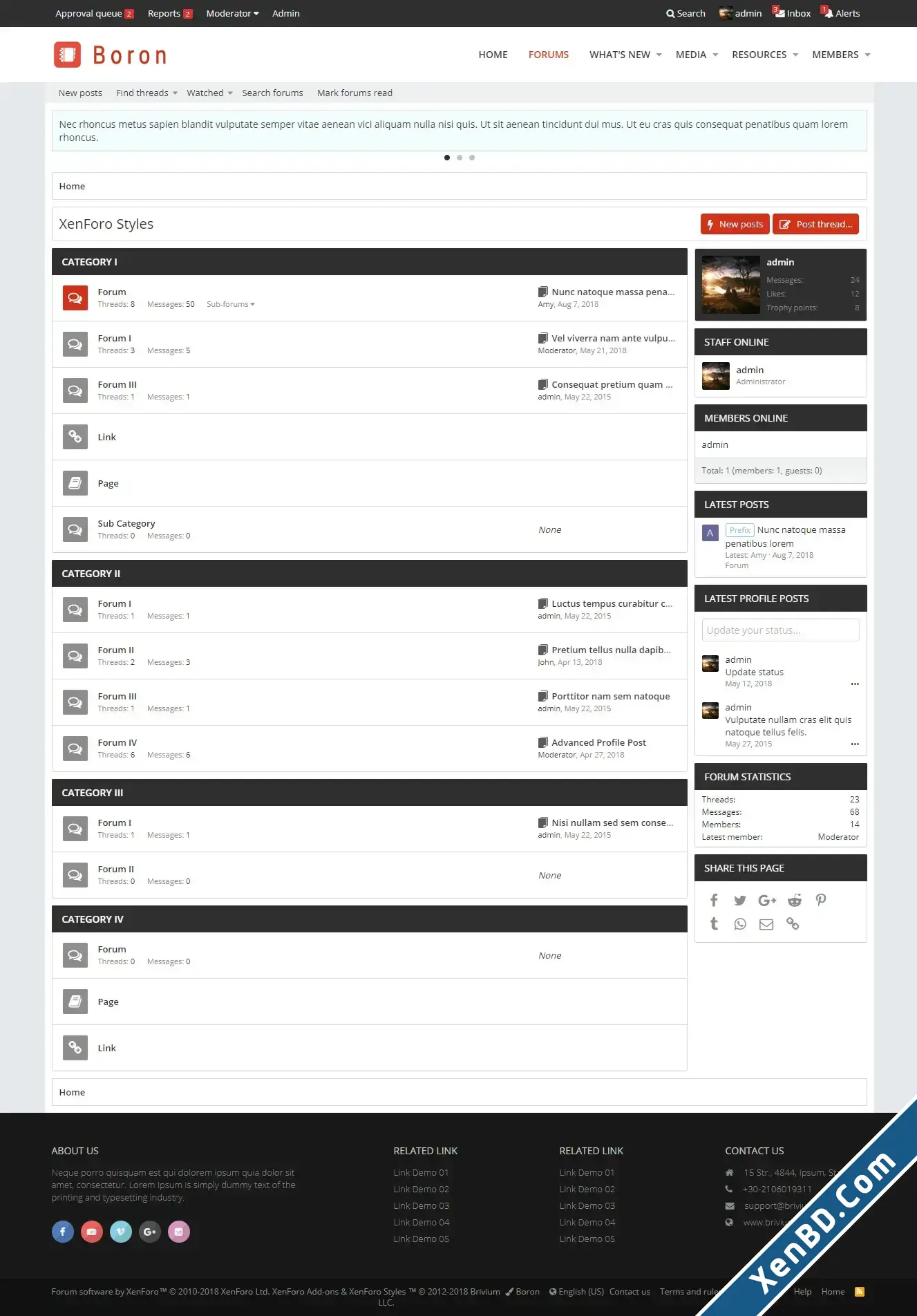This screenshot has width=917, height=1316.
Task: Share page on Twitter icon
Action: coord(740,900)
